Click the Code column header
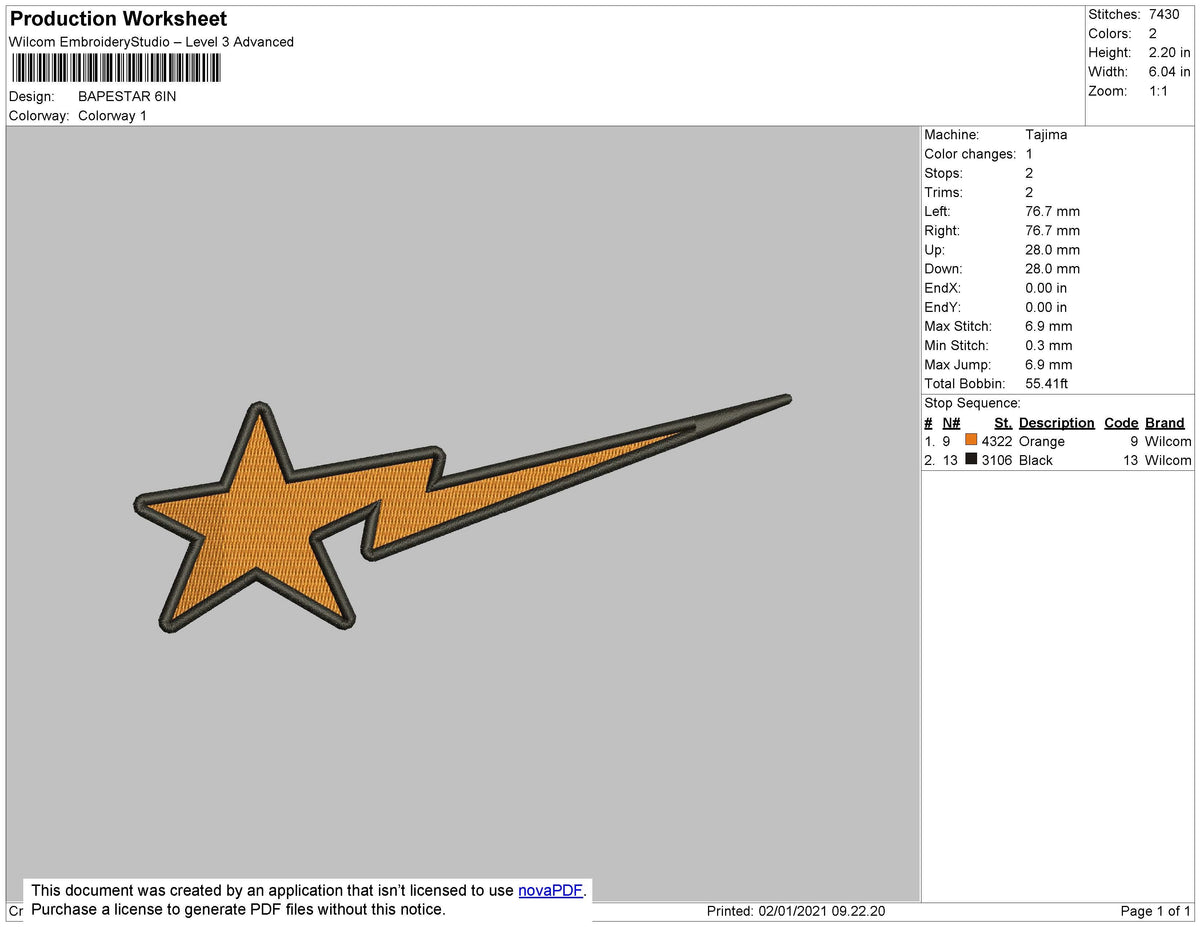Image resolution: width=1200 pixels, height=927 pixels. [1121, 423]
